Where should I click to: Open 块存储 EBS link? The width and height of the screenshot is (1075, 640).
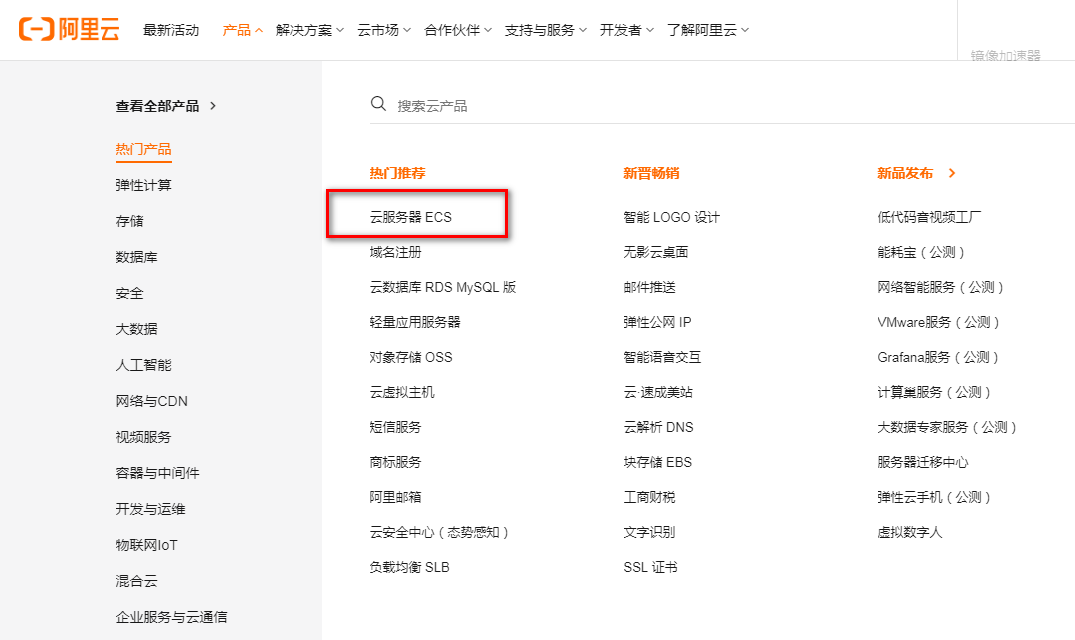click(657, 462)
